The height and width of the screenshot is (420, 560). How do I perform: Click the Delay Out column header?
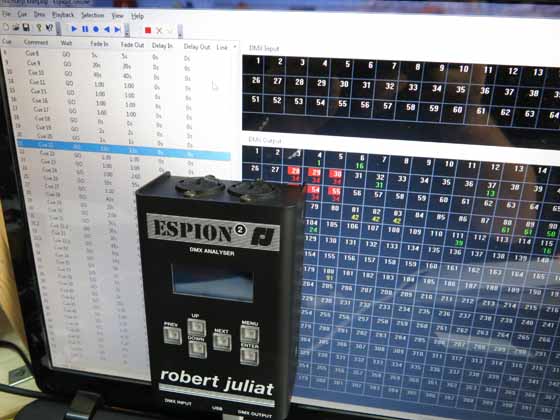pos(197,47)
